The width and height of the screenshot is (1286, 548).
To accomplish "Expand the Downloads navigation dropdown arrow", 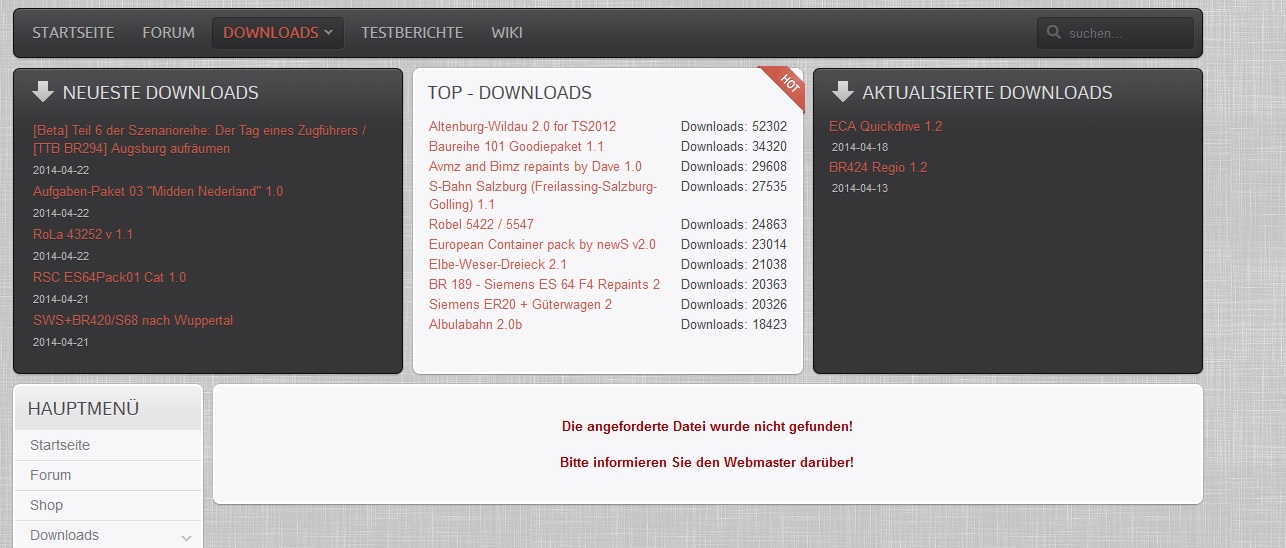I will [x=328, y=33].
